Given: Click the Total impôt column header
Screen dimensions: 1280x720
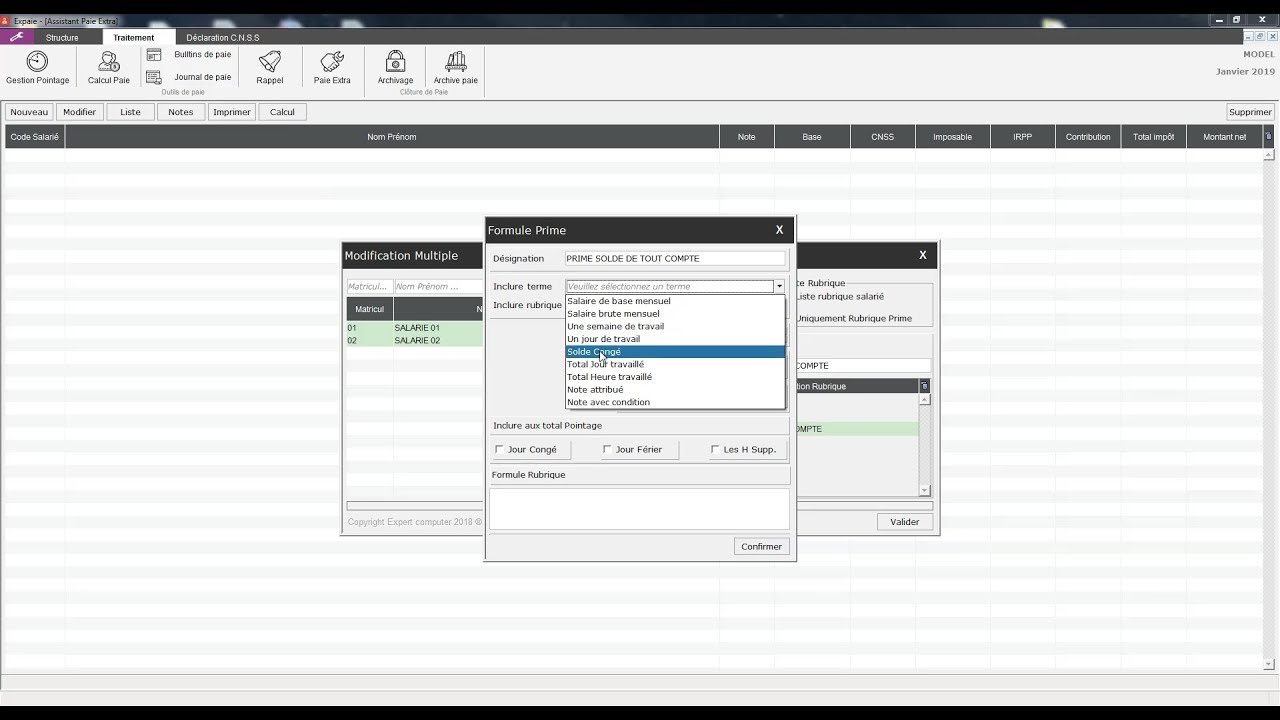Looking at the screenshot, I should (1154, 137).
